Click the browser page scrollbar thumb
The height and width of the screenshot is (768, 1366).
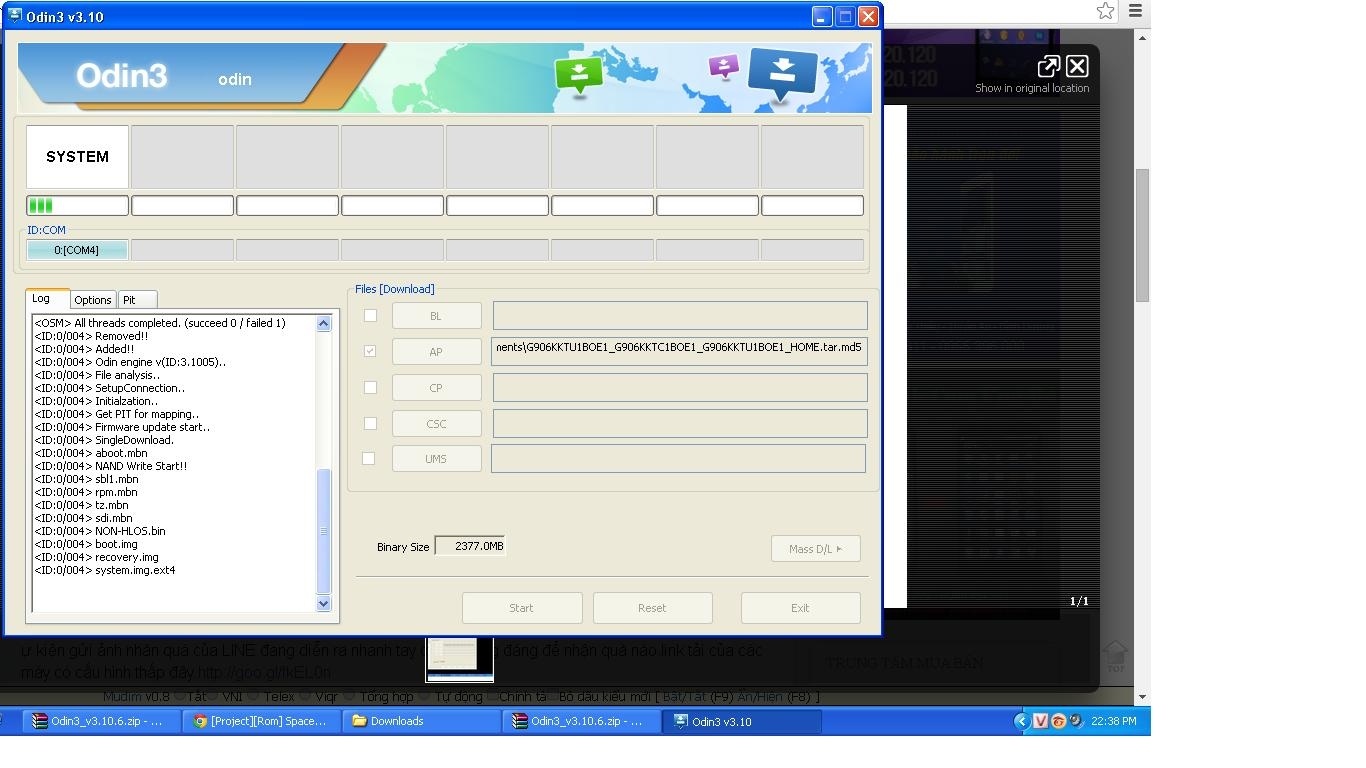(x=1142, y=235)
